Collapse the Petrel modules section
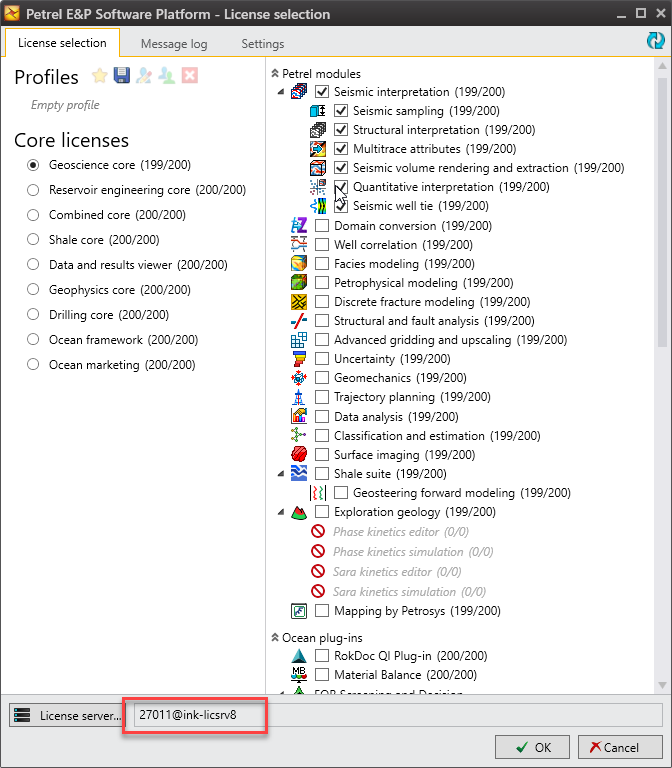672x768 pixels. tap(275, 73)
